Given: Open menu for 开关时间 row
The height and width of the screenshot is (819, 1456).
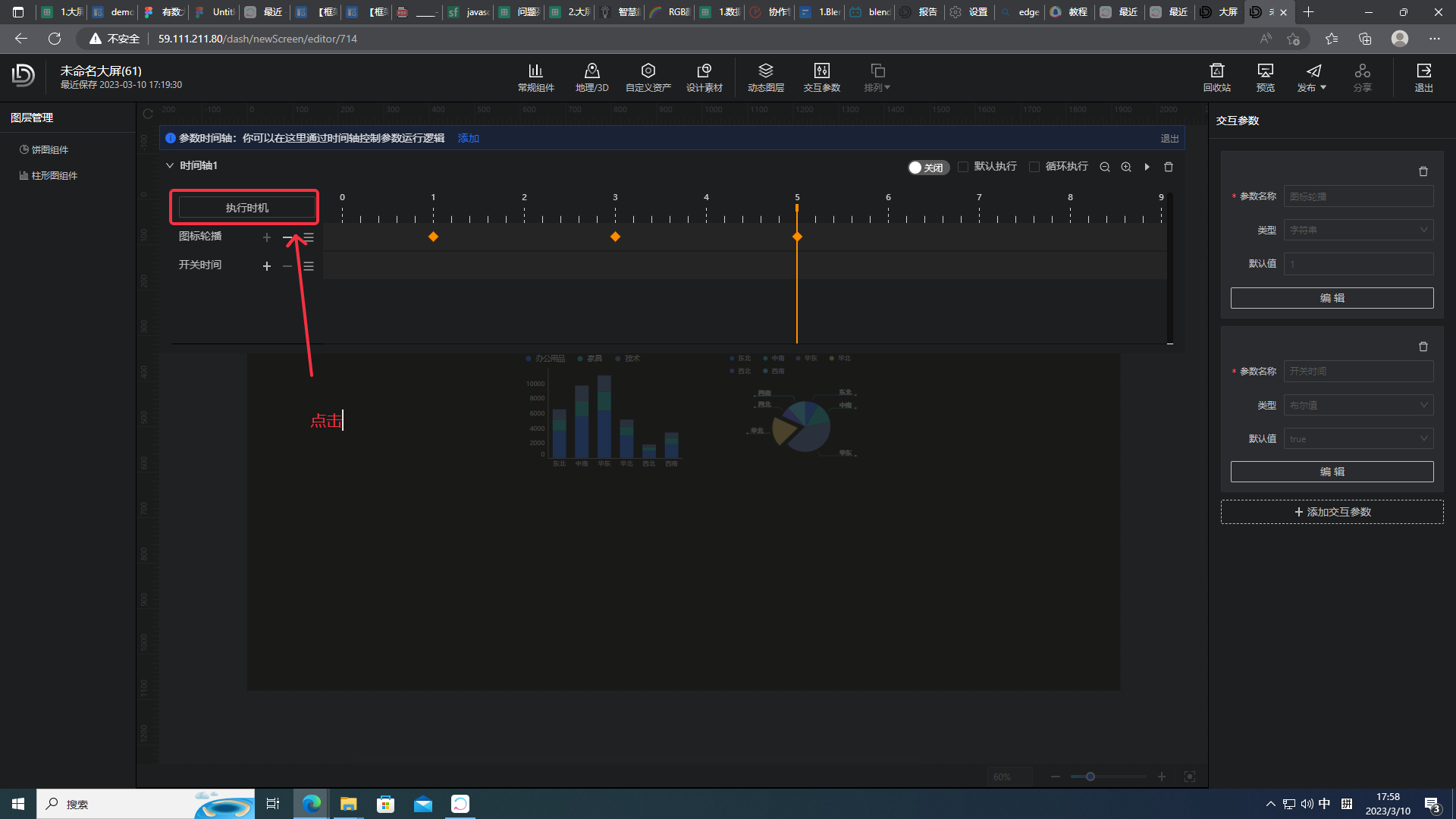Looking at the screenshot, I should click(x=309, y=266).
